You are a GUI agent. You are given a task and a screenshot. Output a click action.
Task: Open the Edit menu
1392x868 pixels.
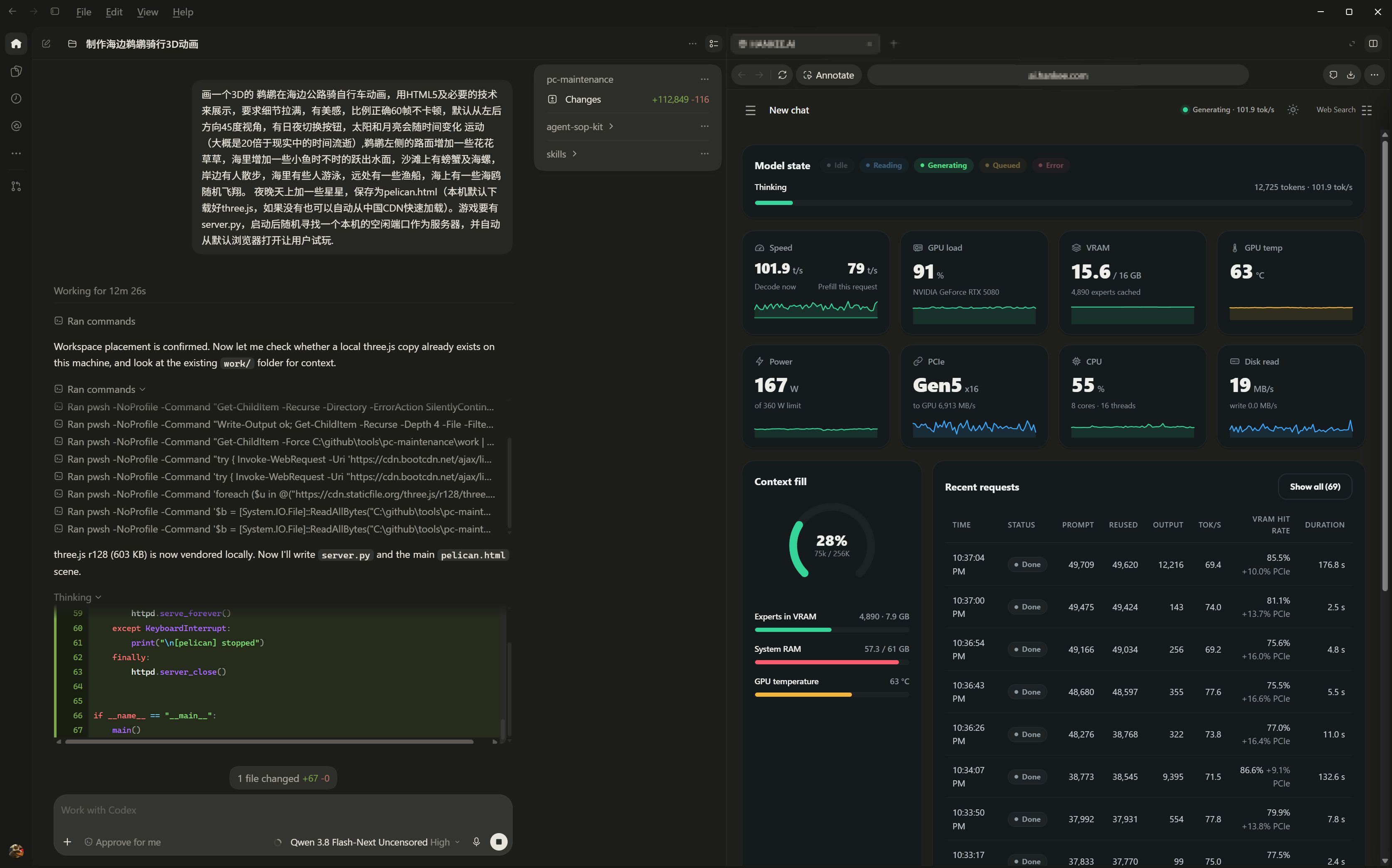click(114, 12)
